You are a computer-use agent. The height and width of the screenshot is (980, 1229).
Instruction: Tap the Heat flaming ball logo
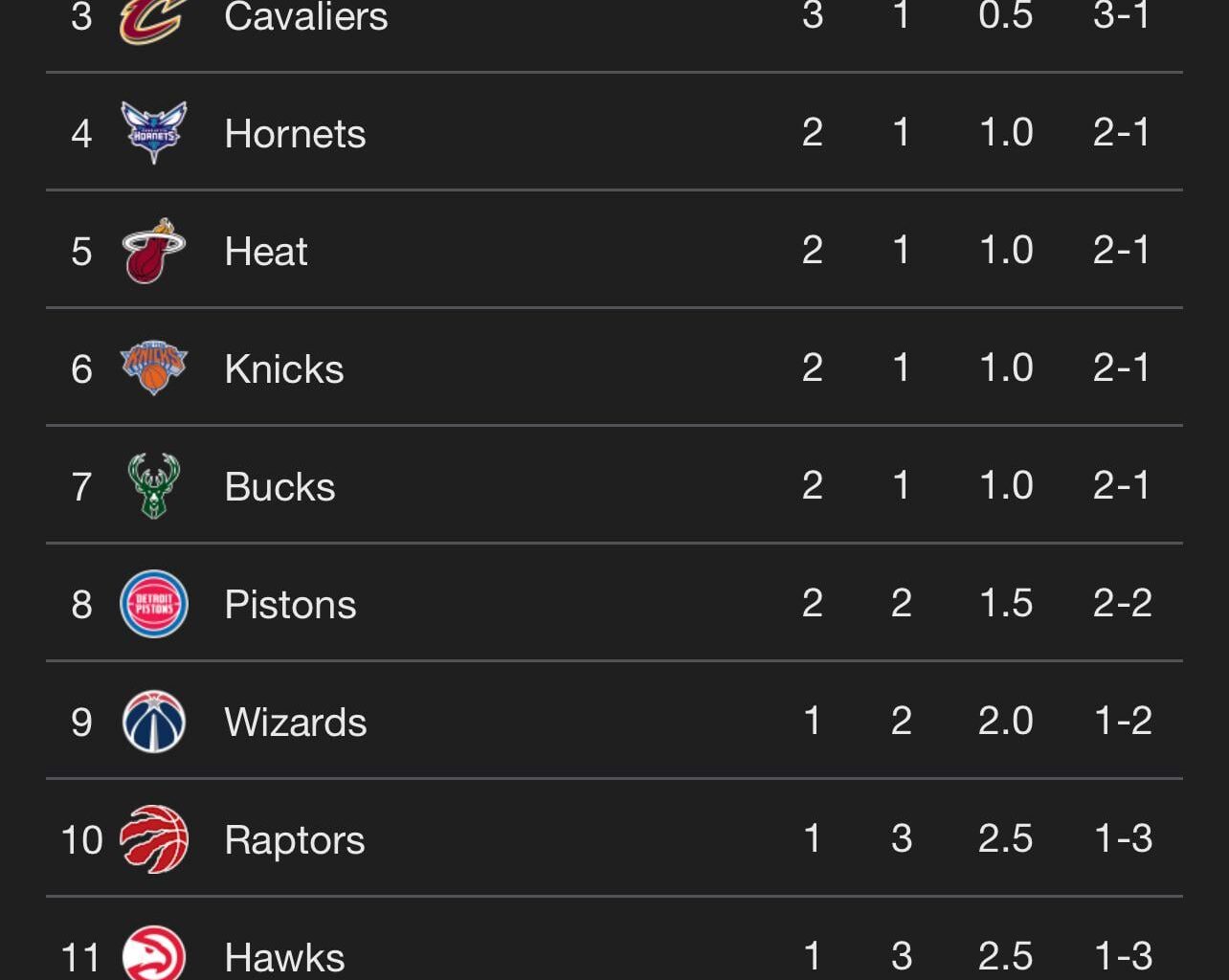pyautogui.click(x=153, y=251)
